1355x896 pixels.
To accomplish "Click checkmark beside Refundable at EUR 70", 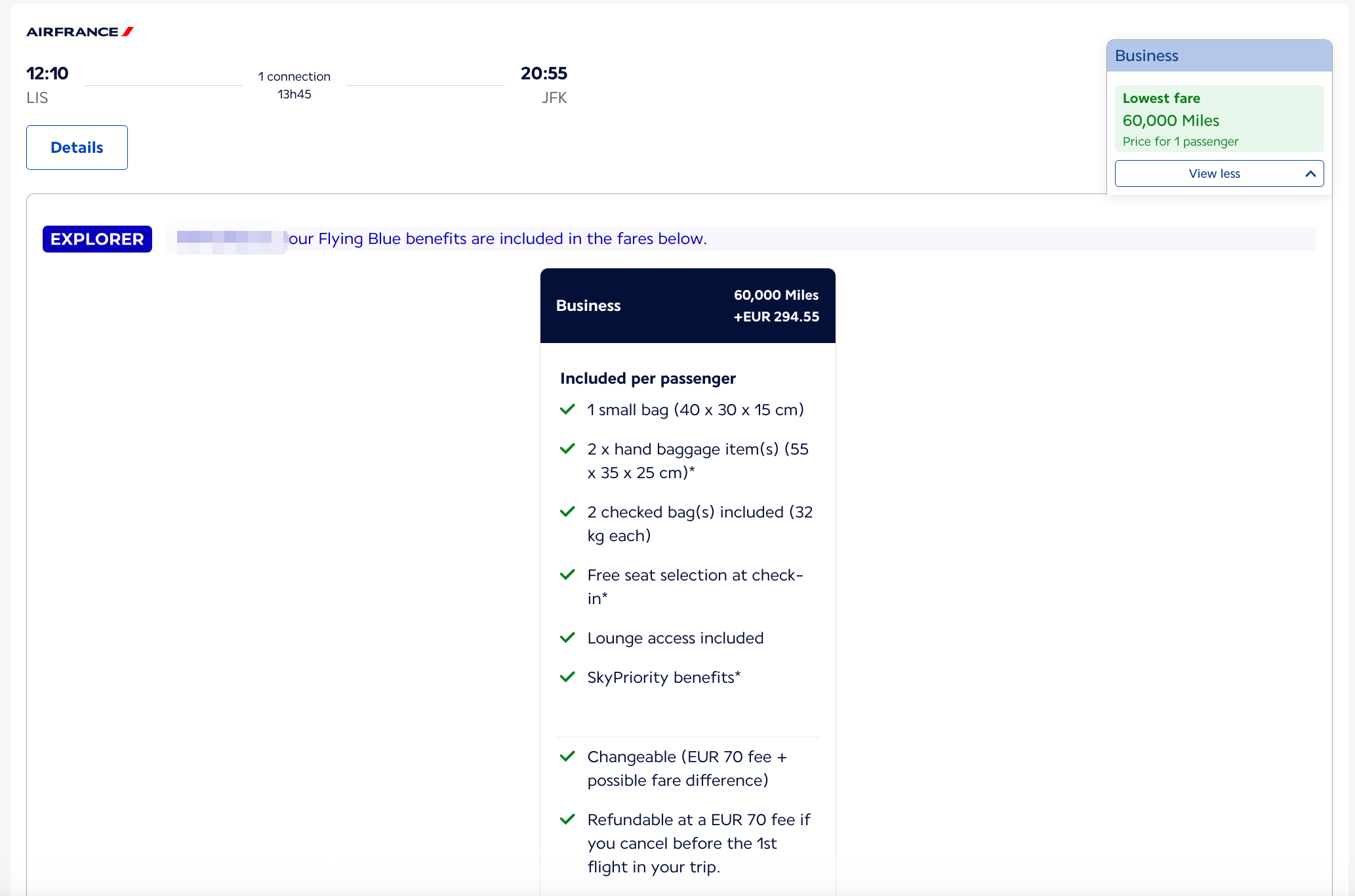I will (567, 820).
